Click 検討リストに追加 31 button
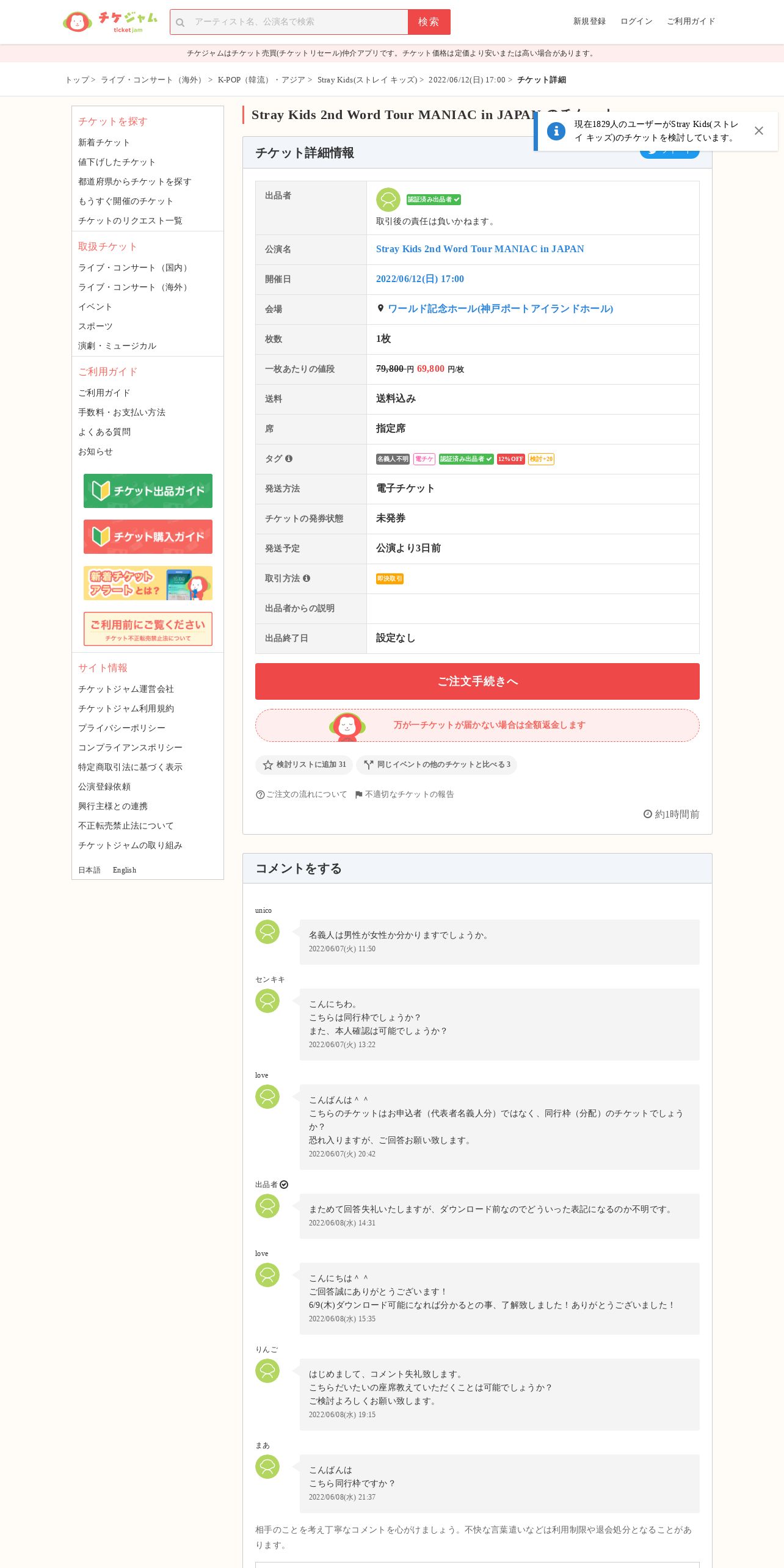Screen dimensions: 784x1568 coord(304,764)
